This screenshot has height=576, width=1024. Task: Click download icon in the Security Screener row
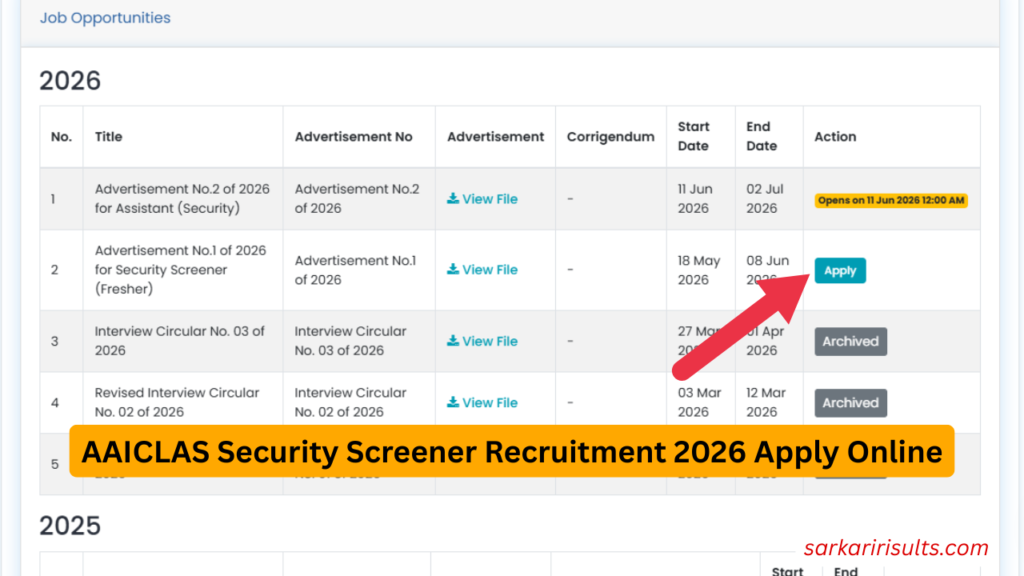point(453,268)
